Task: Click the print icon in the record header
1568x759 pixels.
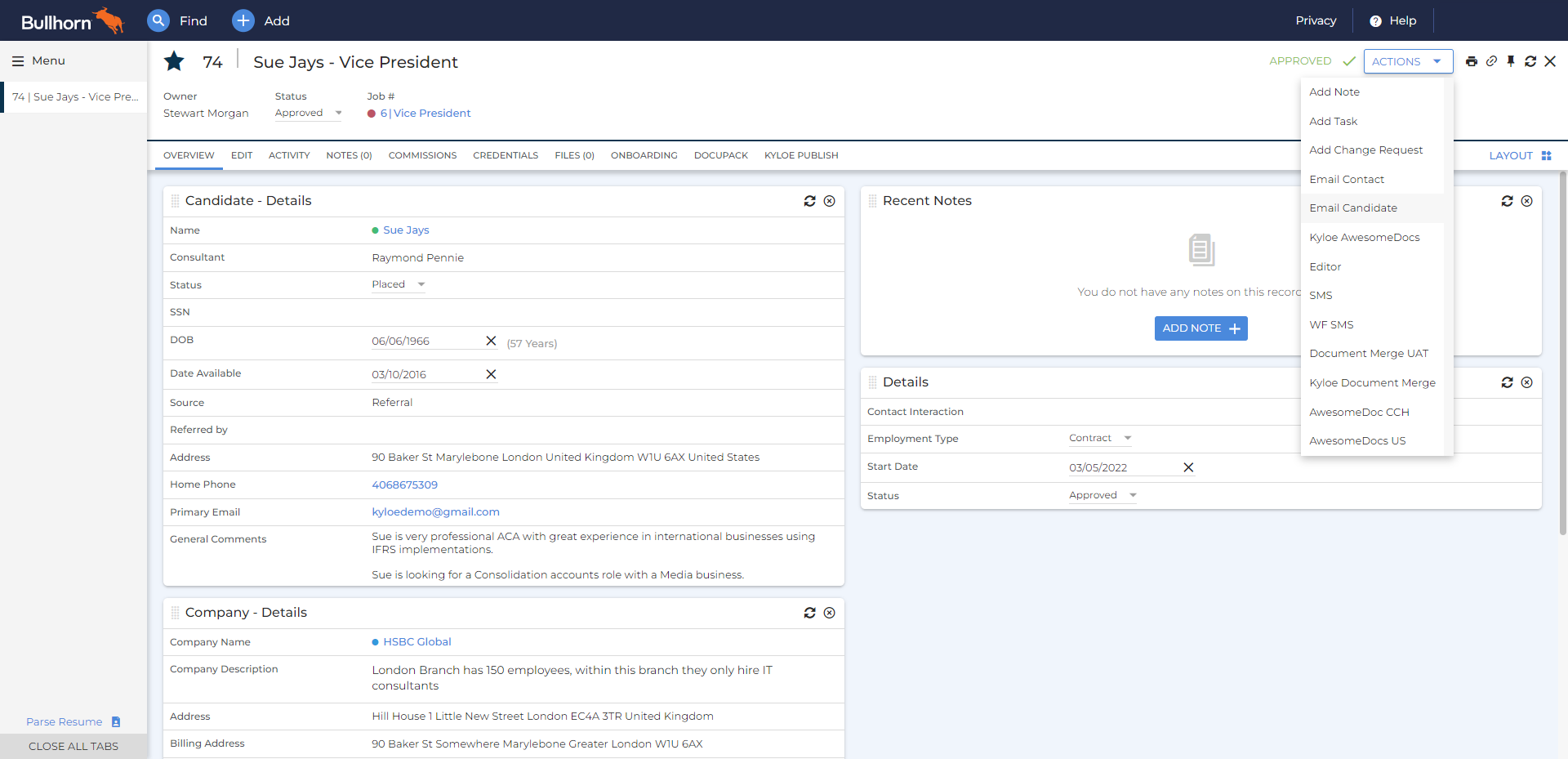Action: click(1472, 61)
